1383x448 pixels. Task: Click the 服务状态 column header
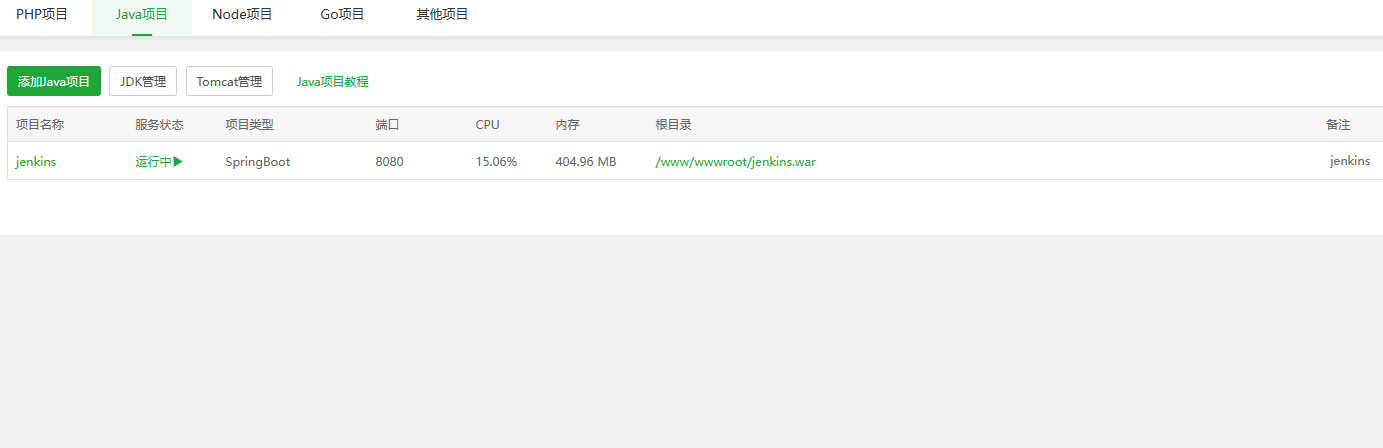160,125
